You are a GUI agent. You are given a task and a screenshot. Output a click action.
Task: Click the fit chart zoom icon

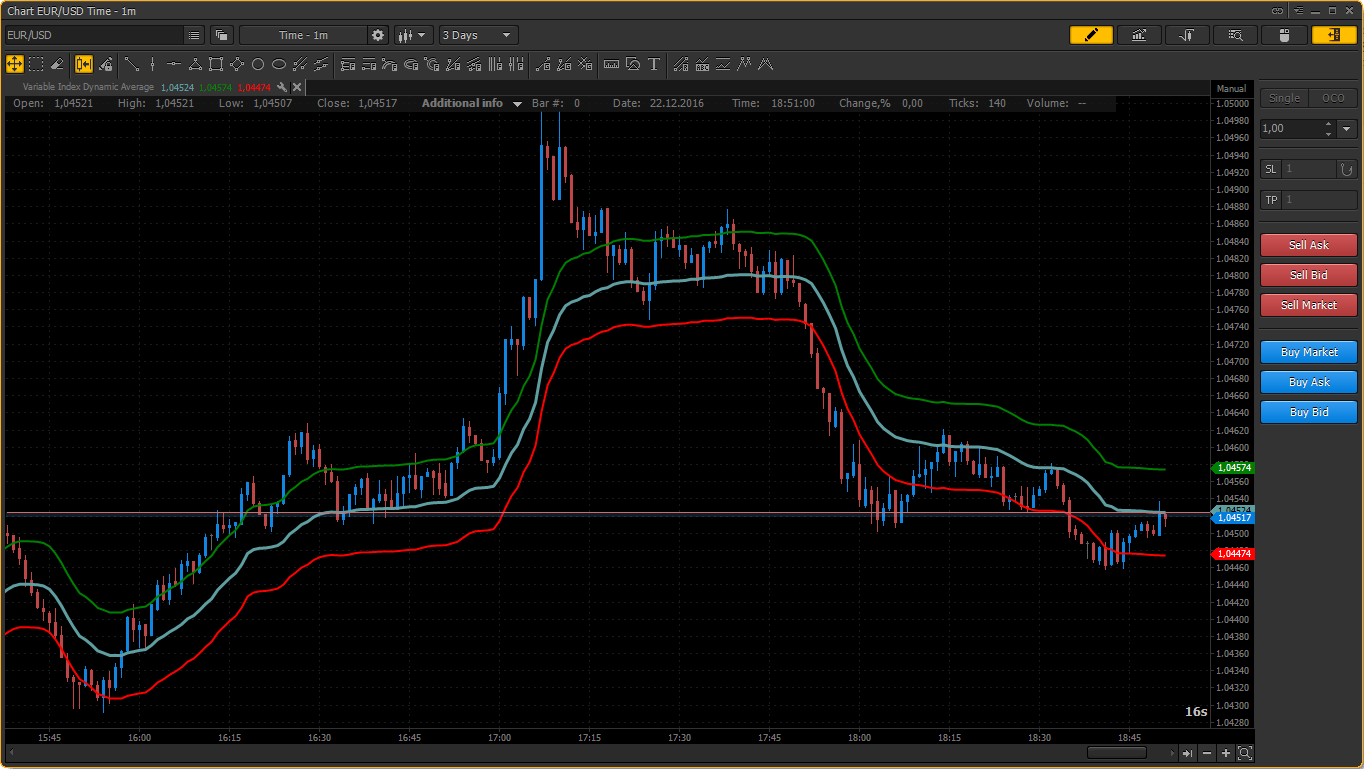click(1245, 753)
